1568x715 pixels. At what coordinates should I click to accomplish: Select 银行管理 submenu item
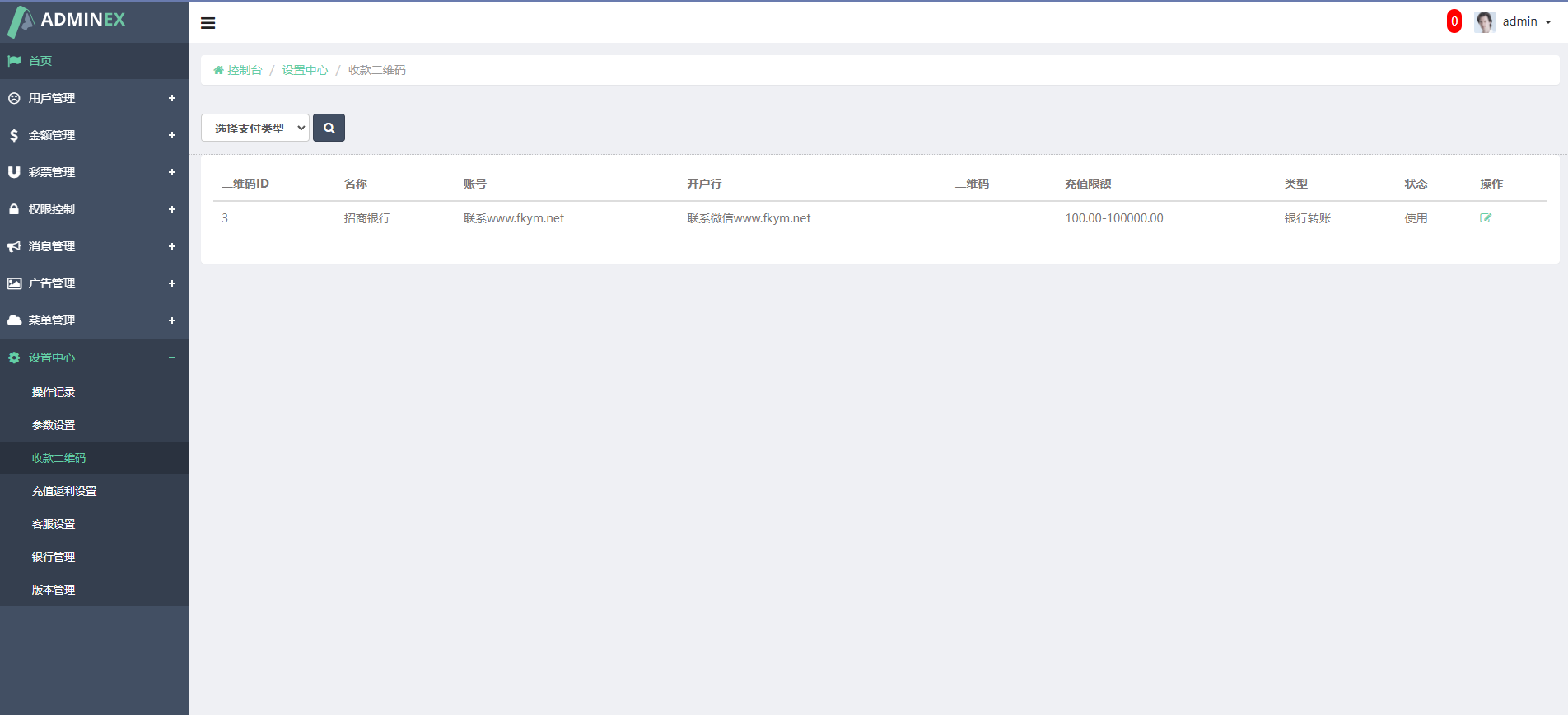54,557
